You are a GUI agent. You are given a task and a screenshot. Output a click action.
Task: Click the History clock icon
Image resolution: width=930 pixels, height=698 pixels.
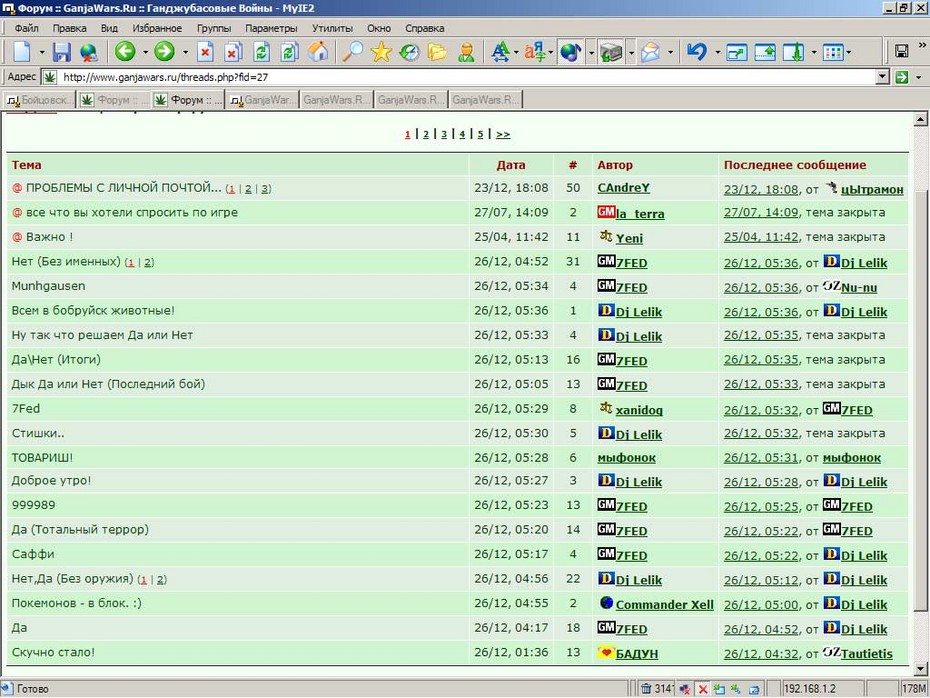(x=409, y=52)
